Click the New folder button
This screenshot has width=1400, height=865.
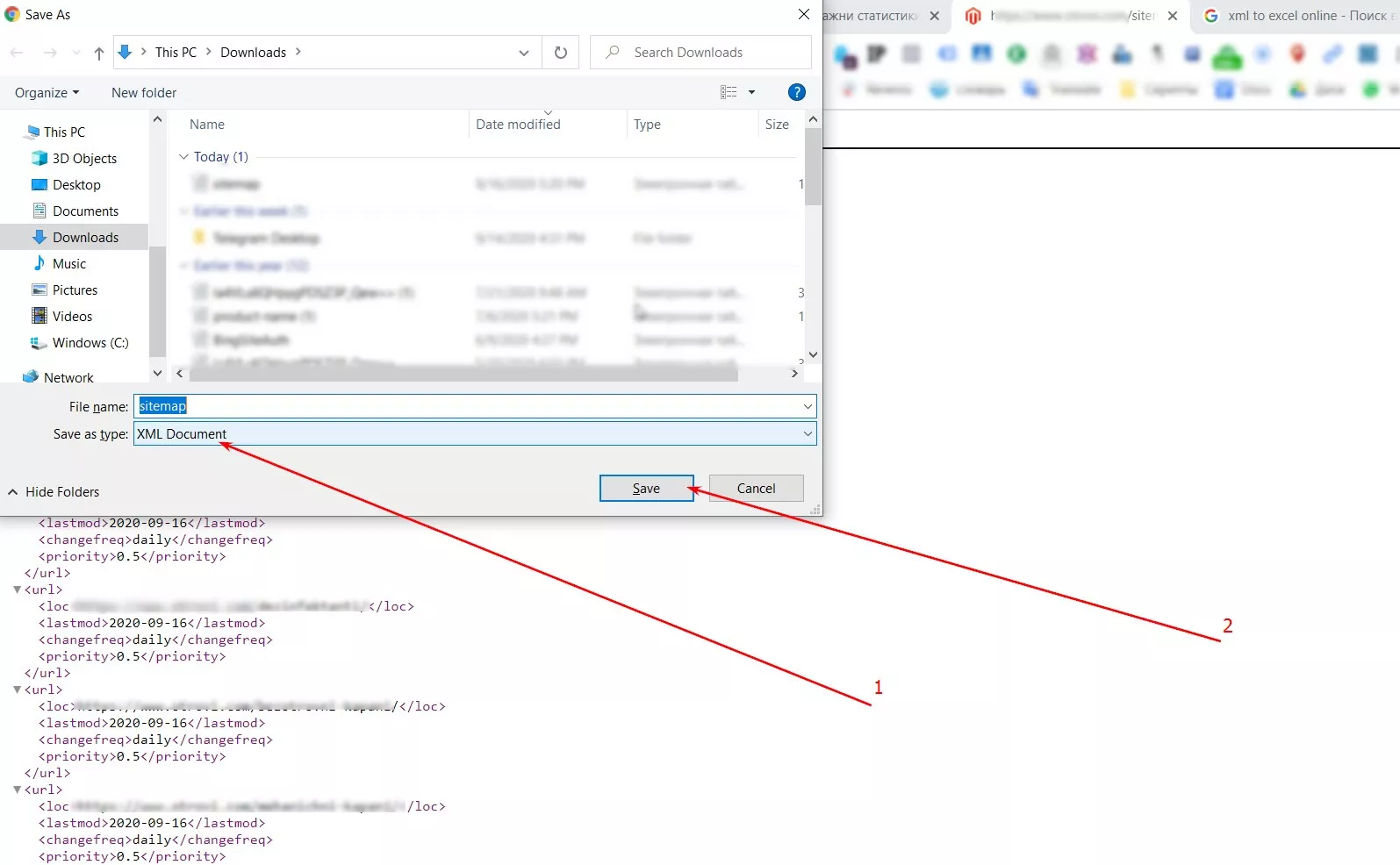(144, 93)
